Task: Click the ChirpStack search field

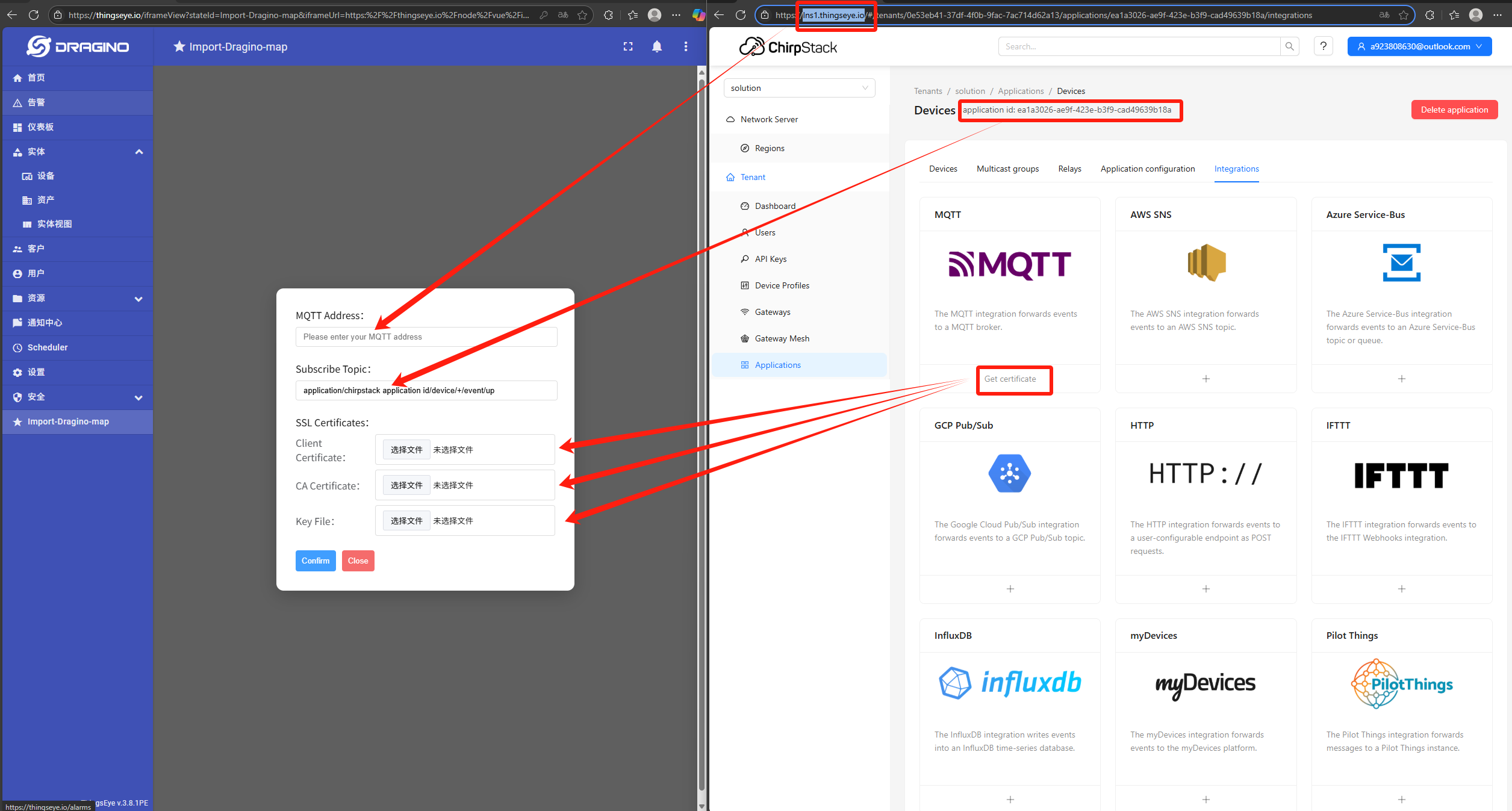Action: (x=1139, y=46)
